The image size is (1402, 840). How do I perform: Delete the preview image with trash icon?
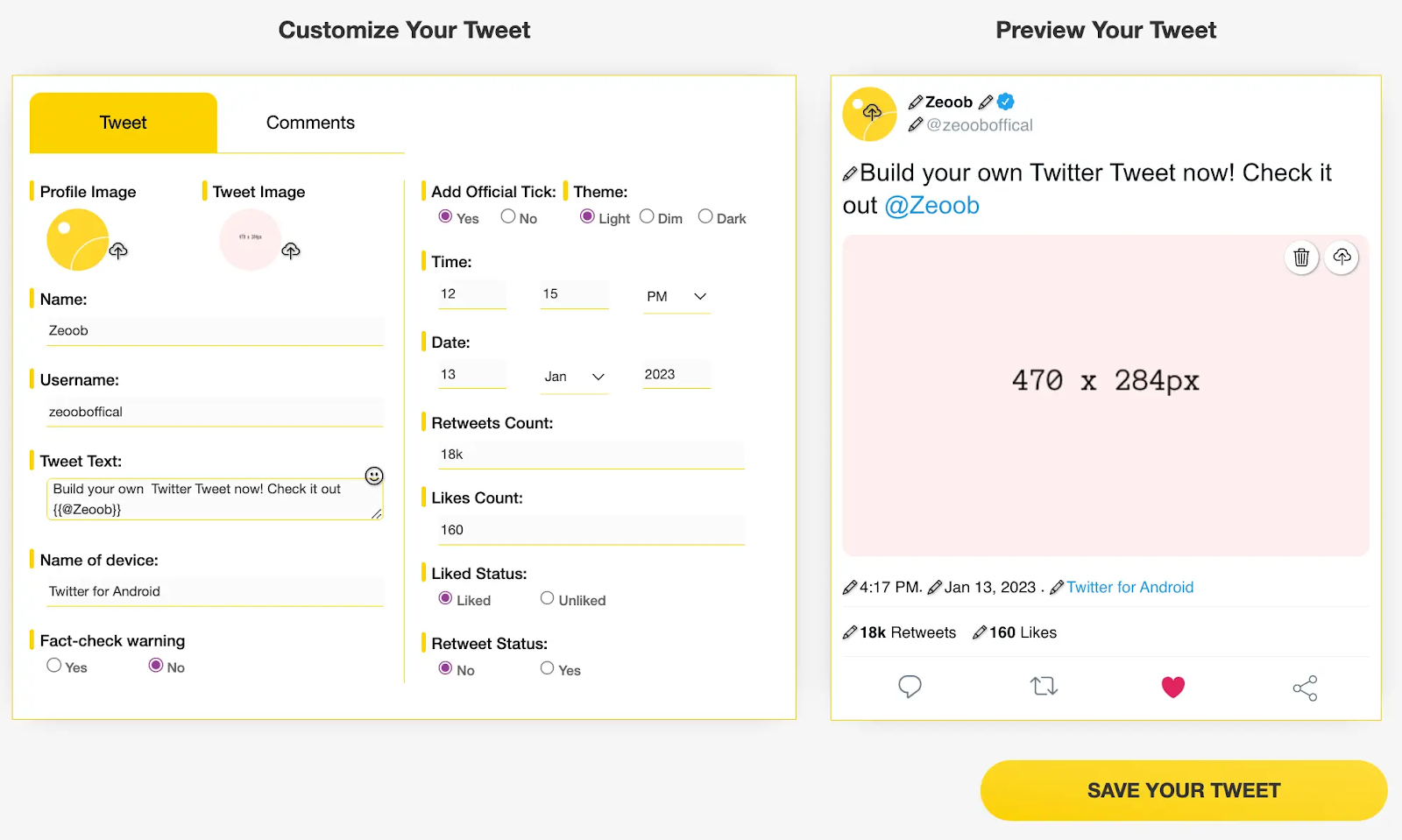pyautogui.click(x=1301, y=258)
